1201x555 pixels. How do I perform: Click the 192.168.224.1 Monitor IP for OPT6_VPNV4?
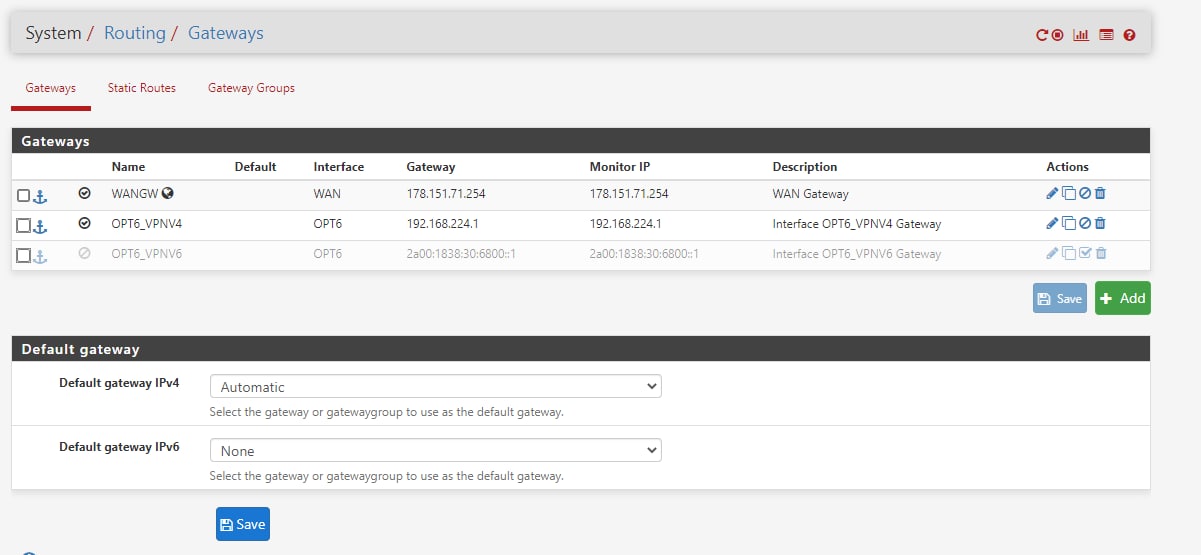[x=625, y=224]
